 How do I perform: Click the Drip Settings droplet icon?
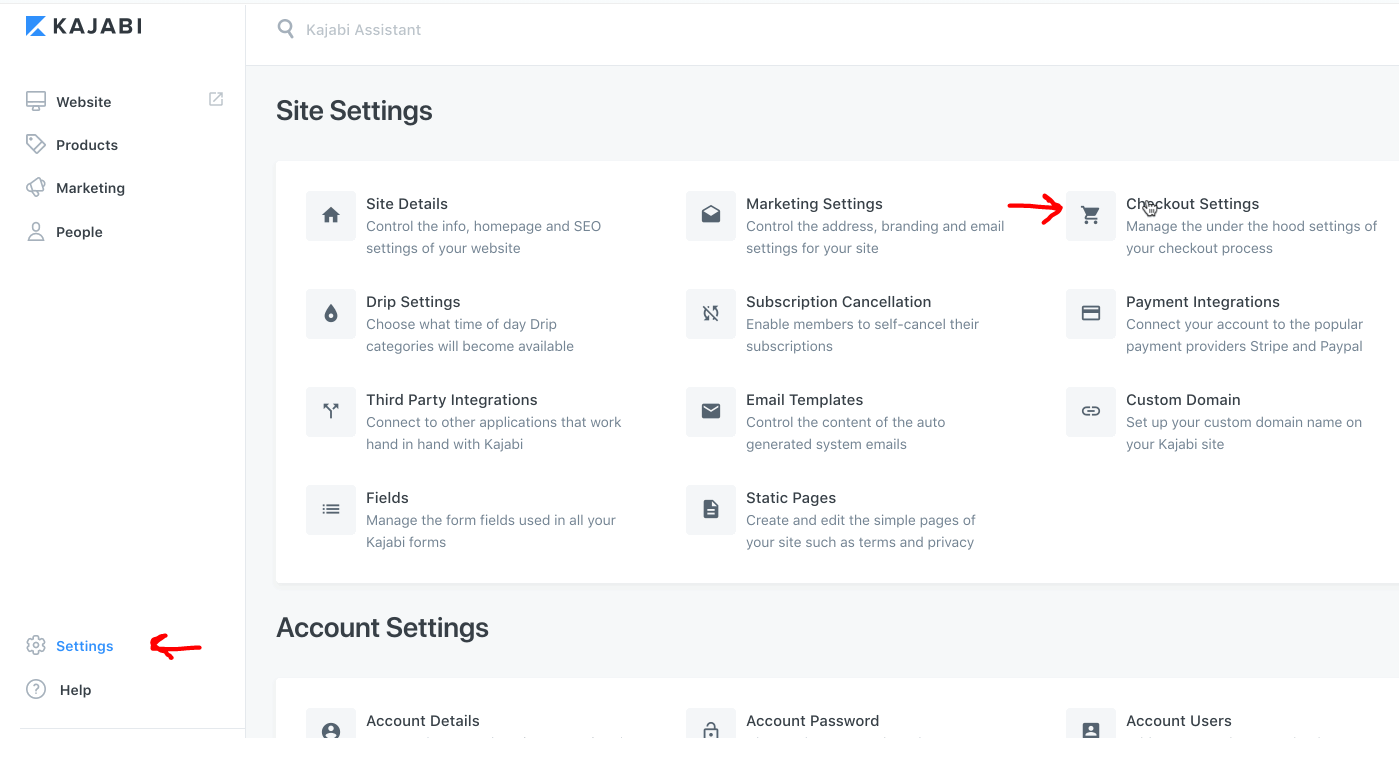click(x=331, y=313)
